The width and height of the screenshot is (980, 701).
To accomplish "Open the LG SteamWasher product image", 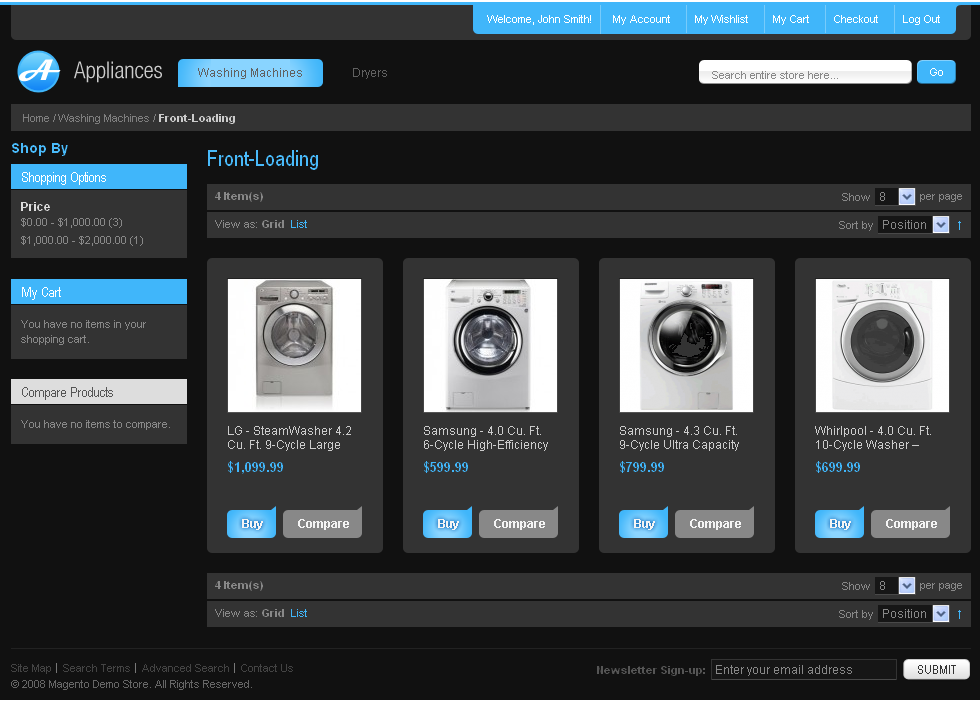I will (294, 346).
